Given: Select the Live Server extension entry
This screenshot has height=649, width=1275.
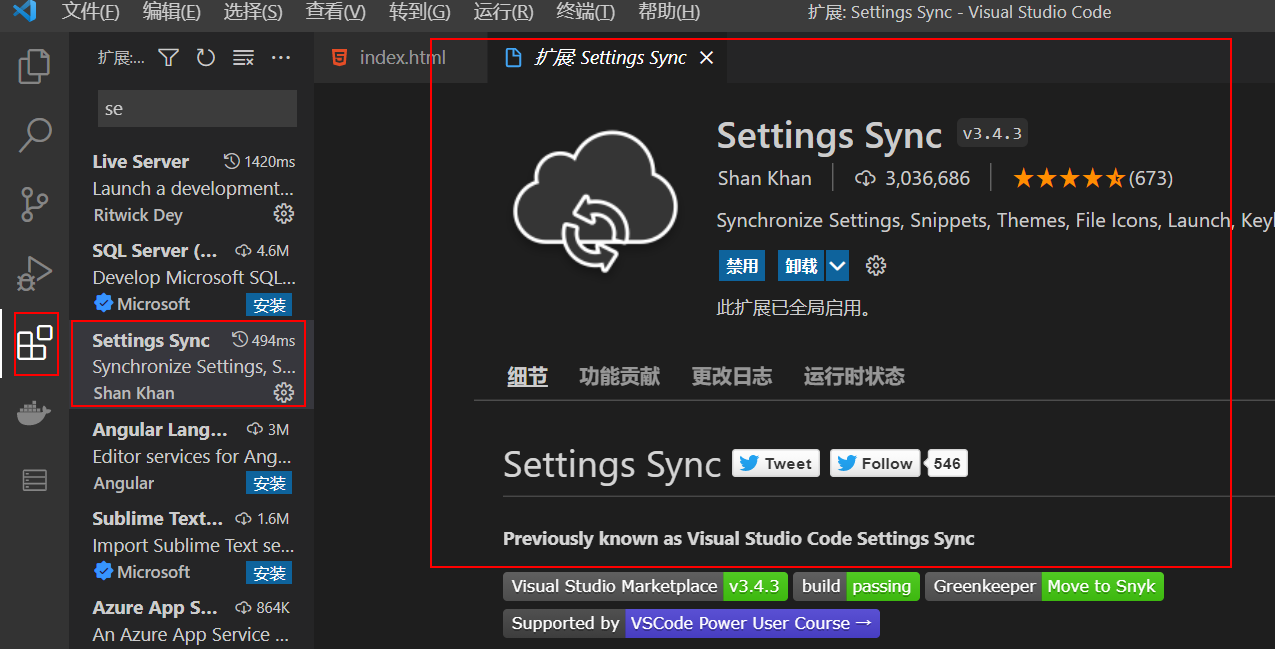Looking at the screenshot, I should click(x=192, y=187).
